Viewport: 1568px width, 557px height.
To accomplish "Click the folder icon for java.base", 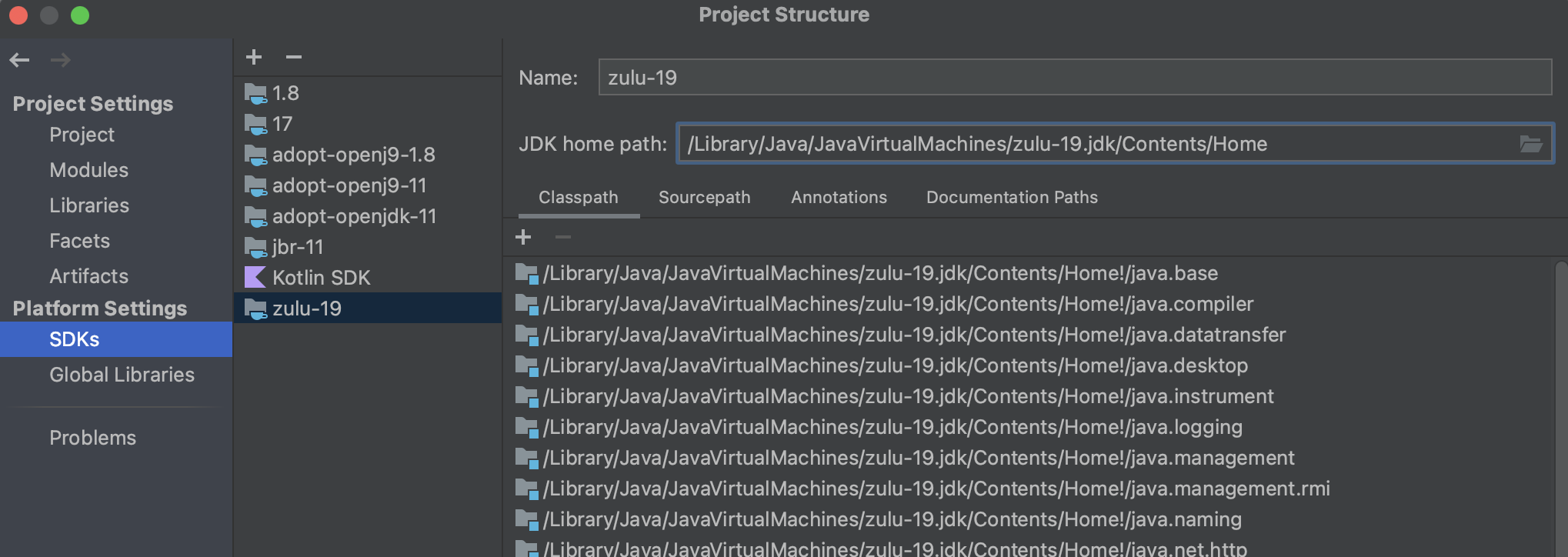I will pyautogui.click(x=526, y=273).
